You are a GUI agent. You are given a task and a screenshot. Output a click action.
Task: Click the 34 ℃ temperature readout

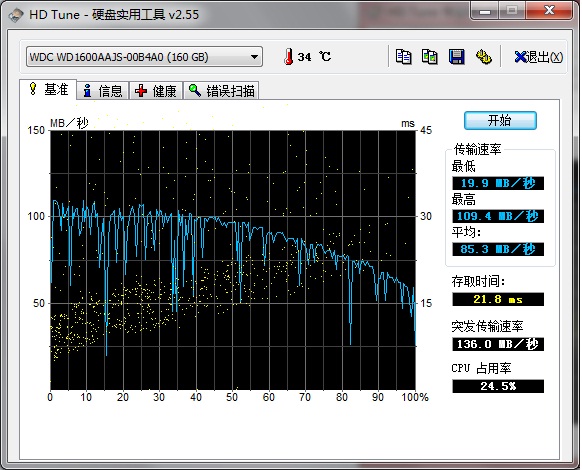click(x=314, y=57)
